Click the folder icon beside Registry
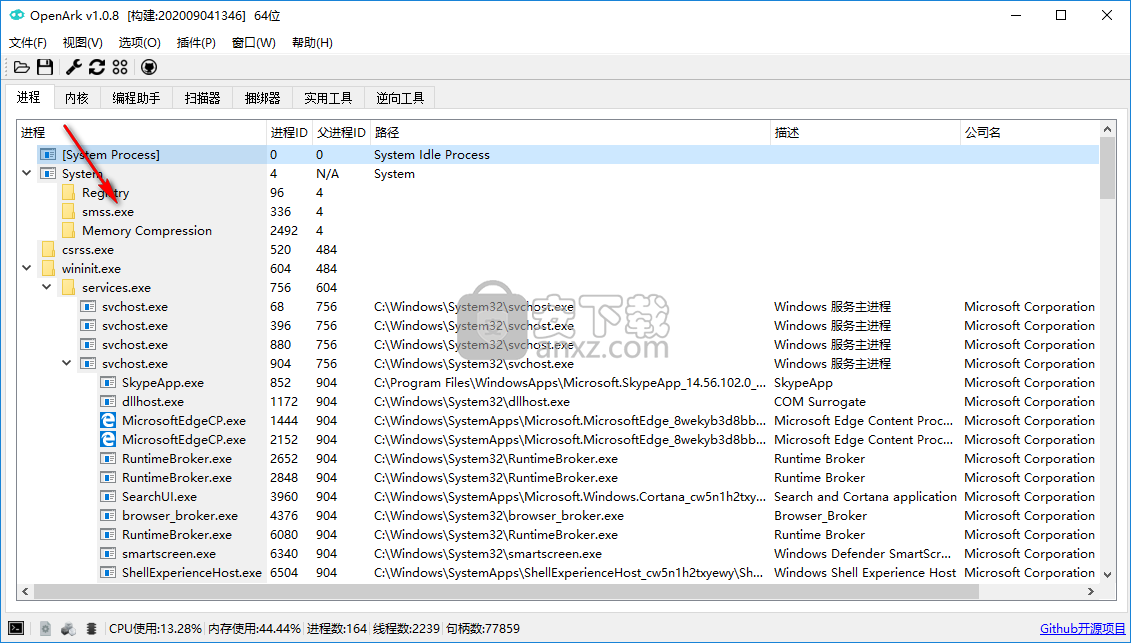This screenshot has height=643, width=1131. (69, 193)
